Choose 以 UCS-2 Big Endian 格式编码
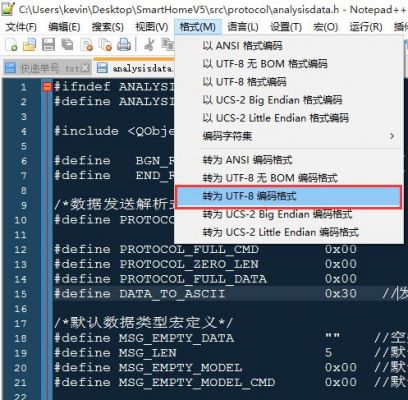The height and width of the screenshot is (400, 408). pyautogui.click(x=289, y=100)
